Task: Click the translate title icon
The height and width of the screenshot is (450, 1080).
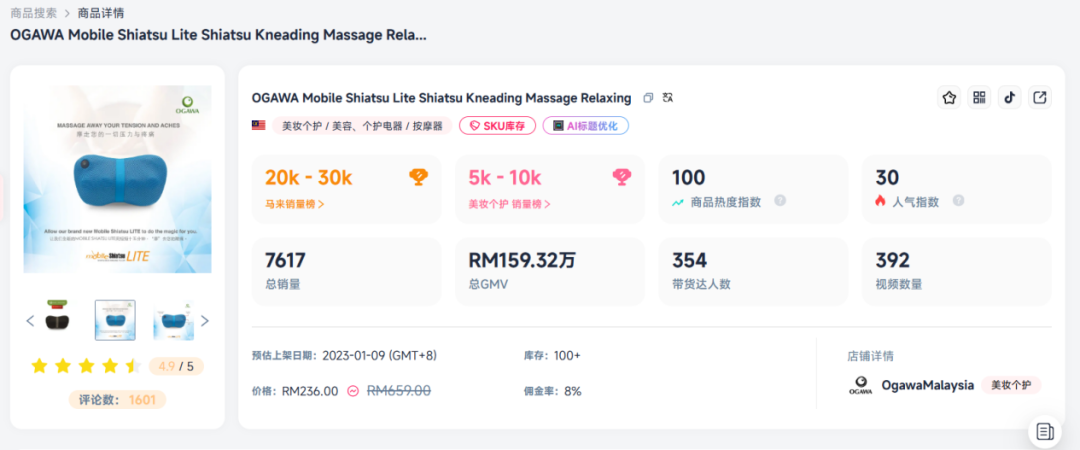Action: click(667, 98)
